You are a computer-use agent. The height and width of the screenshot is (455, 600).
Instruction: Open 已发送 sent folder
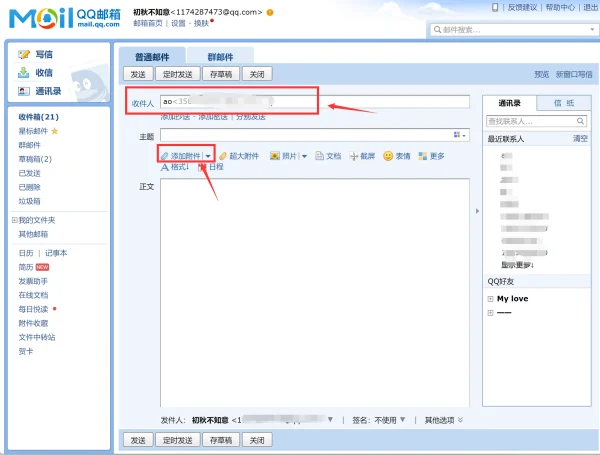tap(29, 173)
